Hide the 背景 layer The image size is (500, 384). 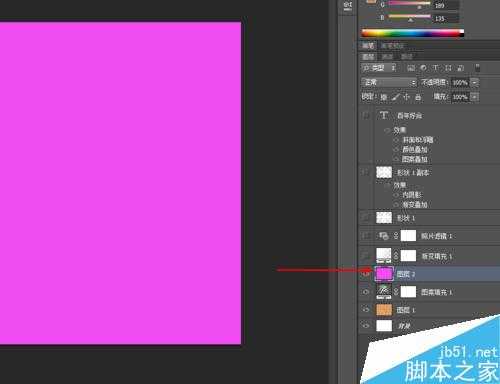(x=366, y=325)
